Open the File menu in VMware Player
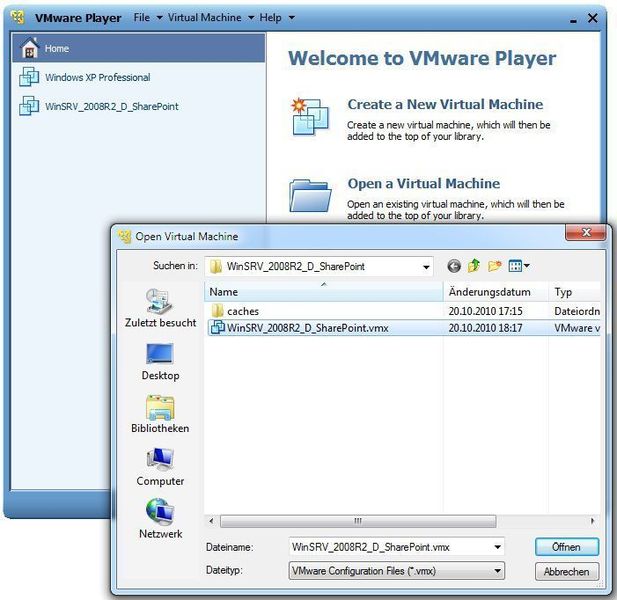 point(148,18)
